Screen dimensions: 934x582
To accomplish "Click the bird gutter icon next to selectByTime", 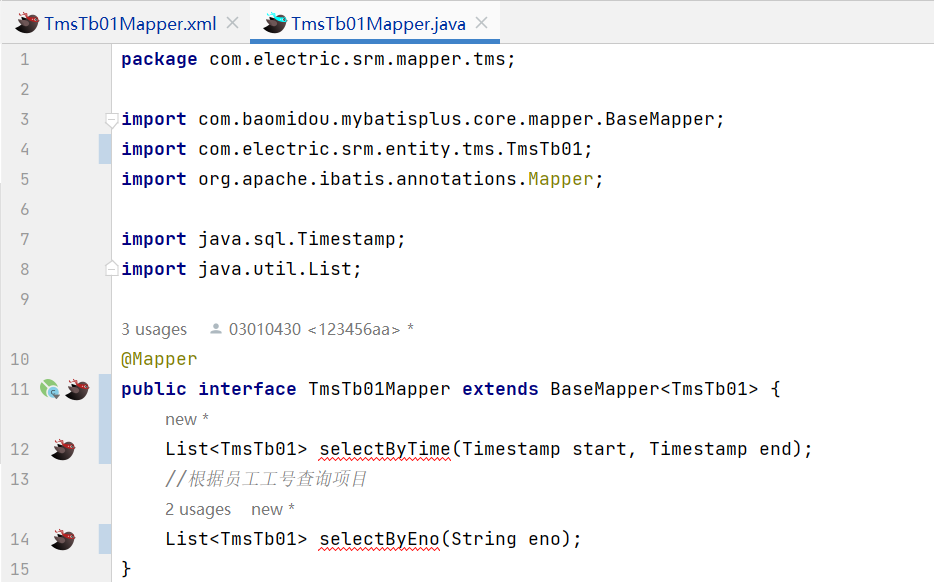I will click(x=62, y=449).
